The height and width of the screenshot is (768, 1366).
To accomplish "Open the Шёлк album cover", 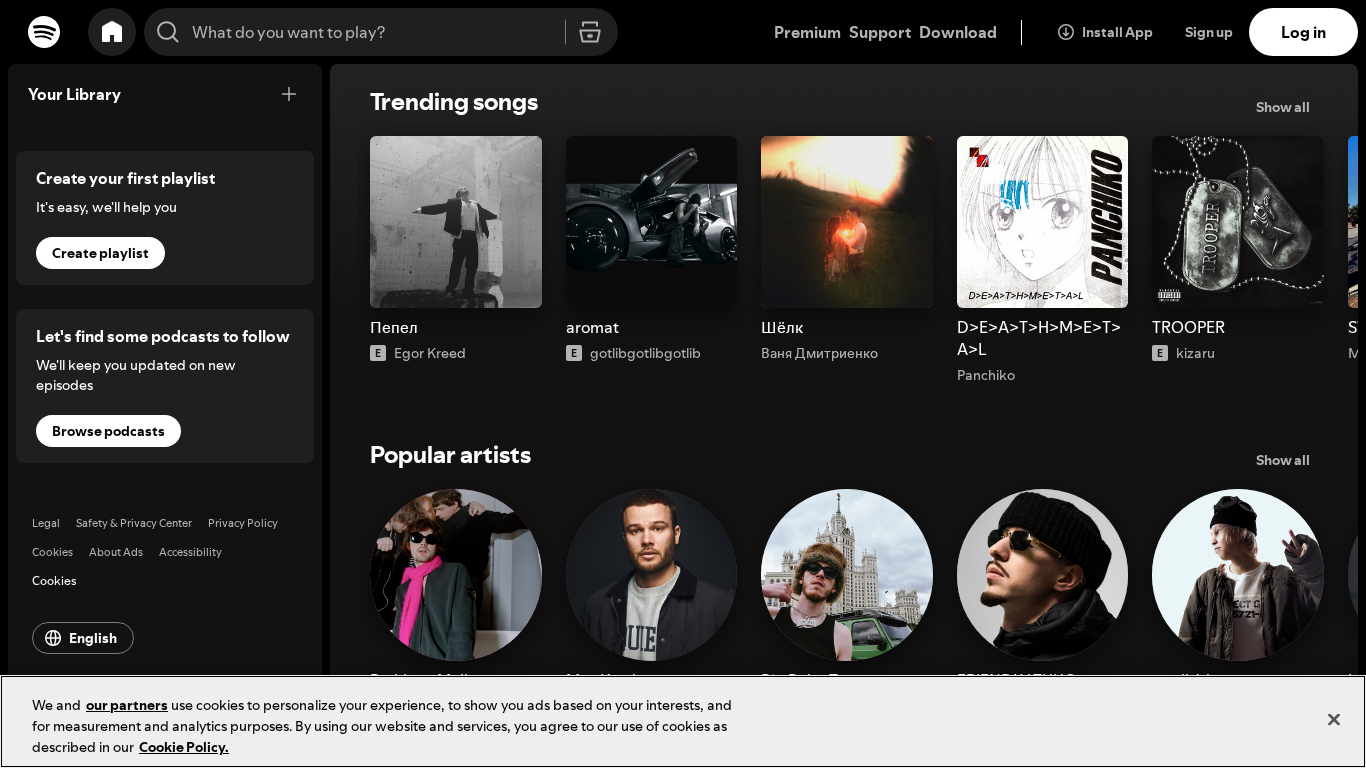I will (x=847, y=222).
